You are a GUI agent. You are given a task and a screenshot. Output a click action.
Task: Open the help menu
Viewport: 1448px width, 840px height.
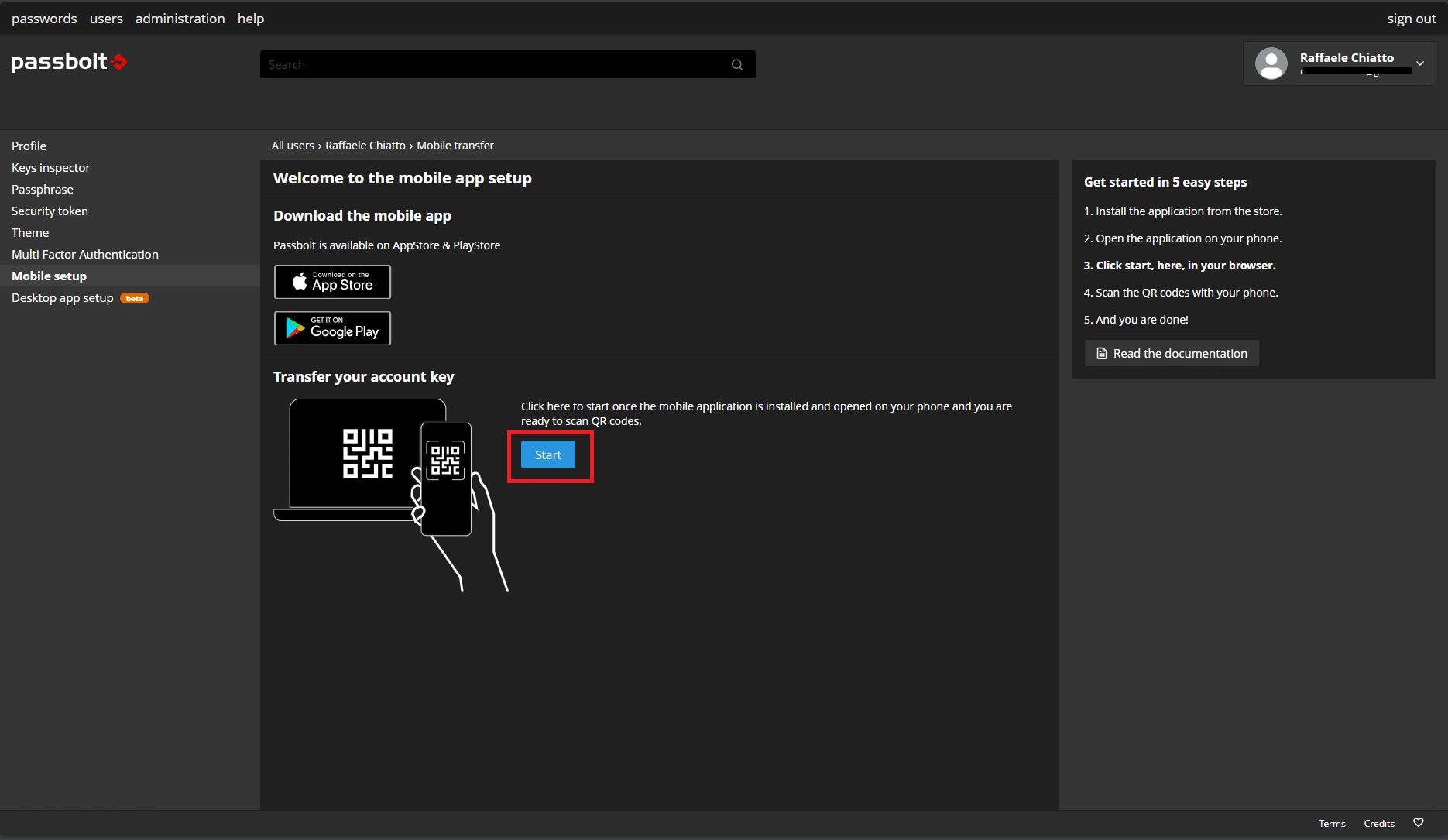(x=251, y=19)
